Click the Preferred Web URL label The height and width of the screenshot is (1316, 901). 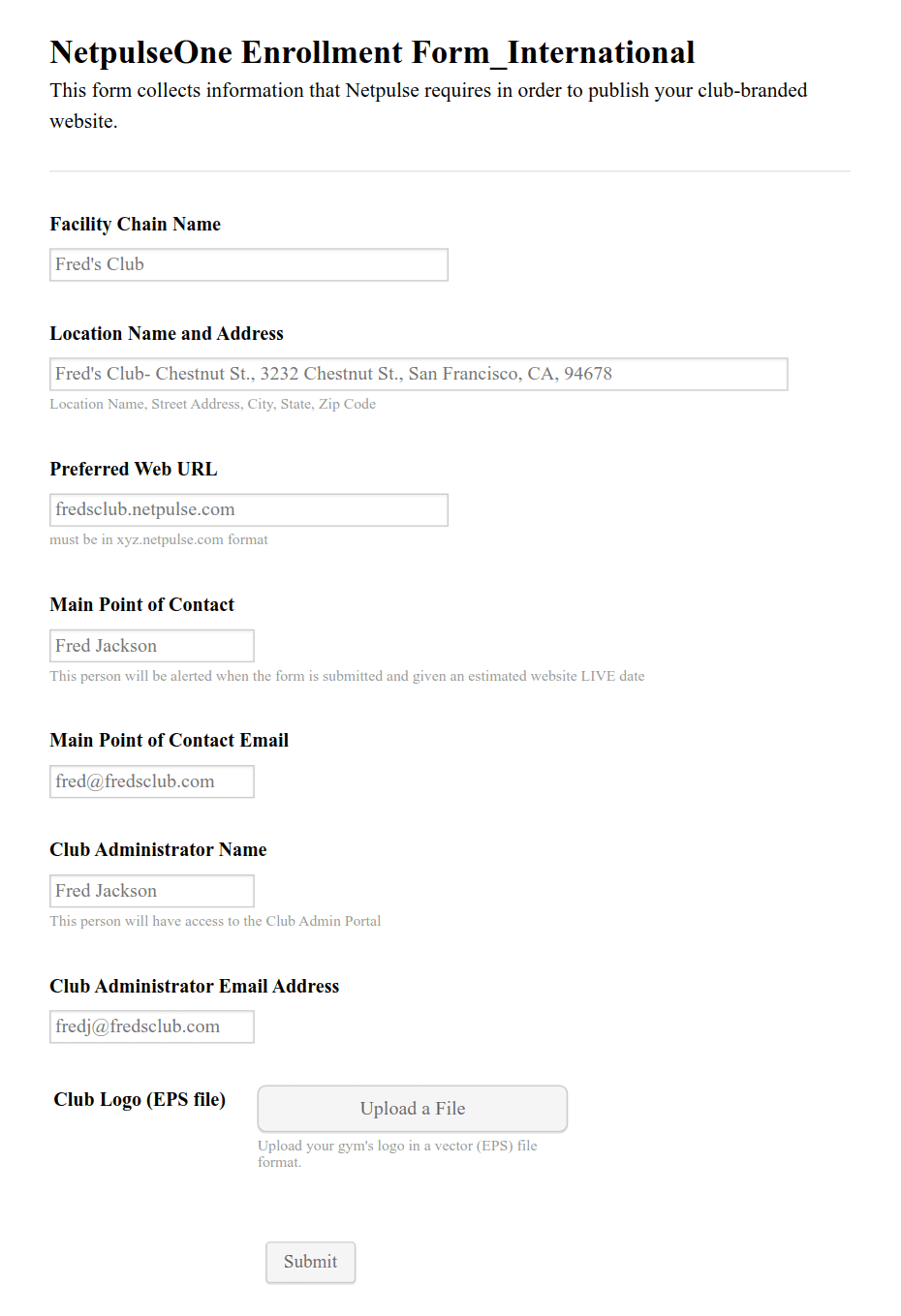click(x=134, y=470)
